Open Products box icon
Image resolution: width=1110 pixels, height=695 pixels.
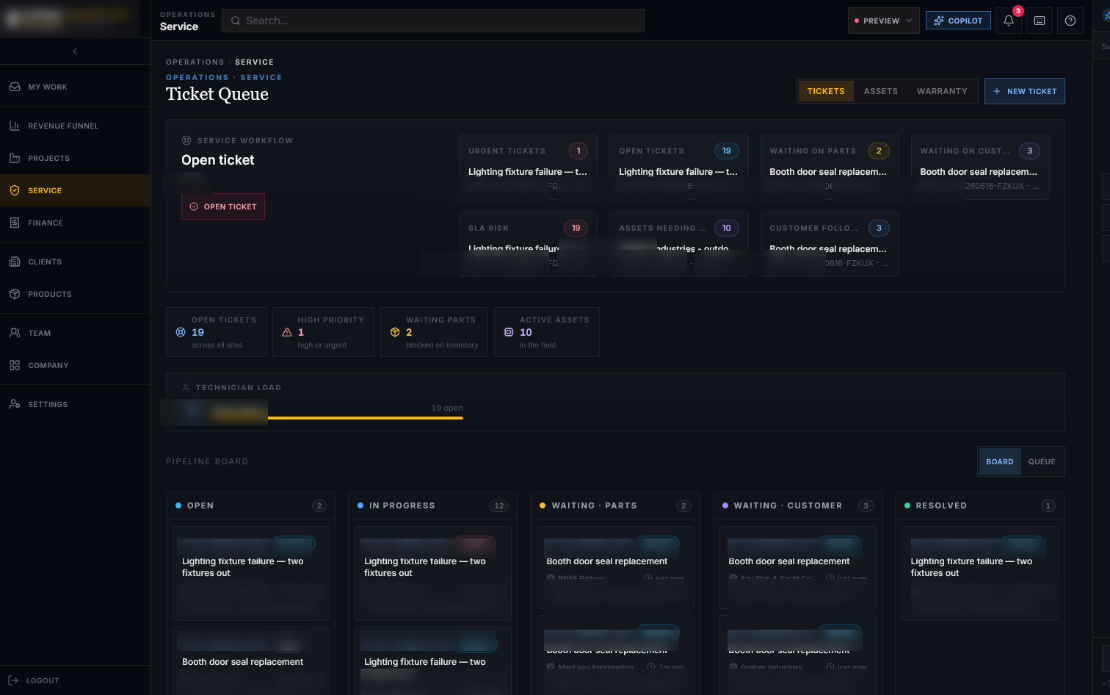(14, 294)
